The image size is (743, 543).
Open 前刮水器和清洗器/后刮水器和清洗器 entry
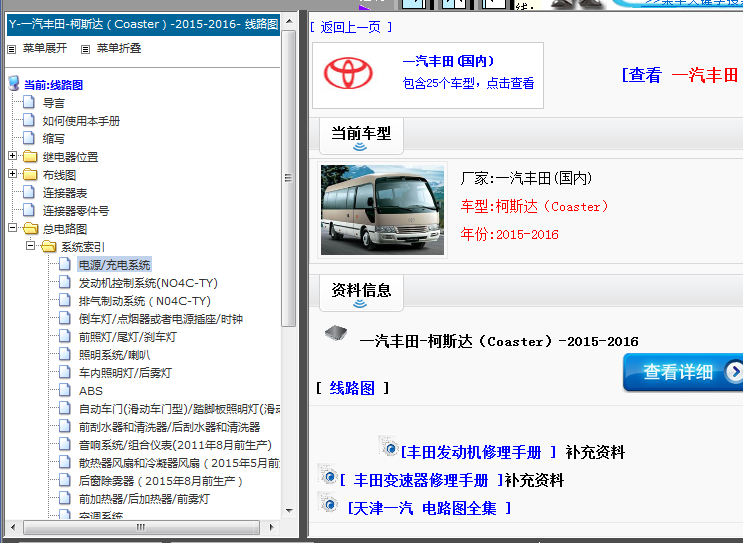coord(169,427)
